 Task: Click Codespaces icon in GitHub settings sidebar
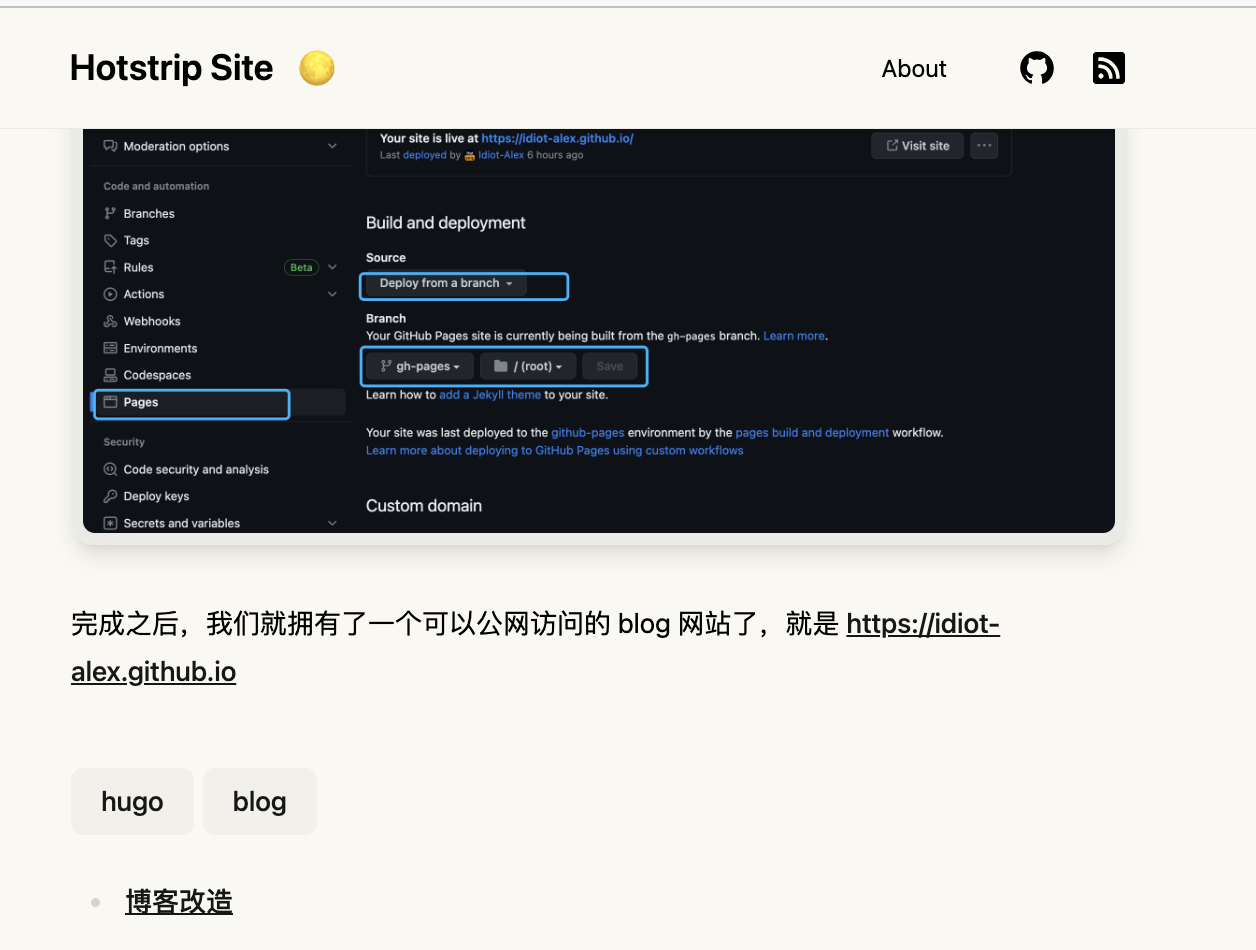point(110,375)
